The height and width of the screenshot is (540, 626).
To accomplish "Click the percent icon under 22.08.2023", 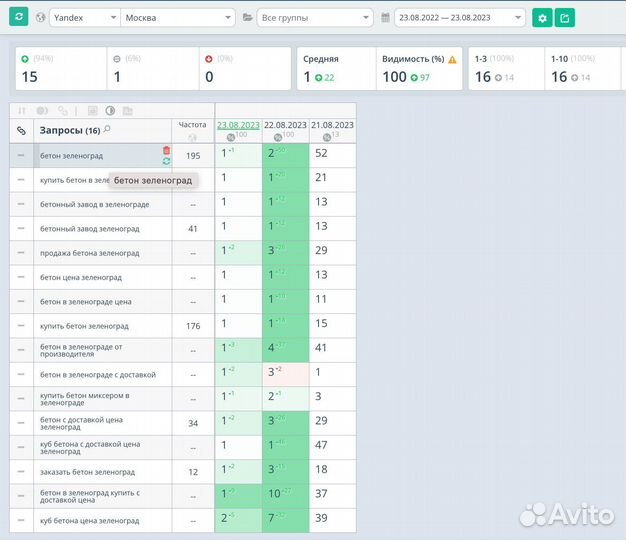I will pyautogui.click(x=278, y=137).
